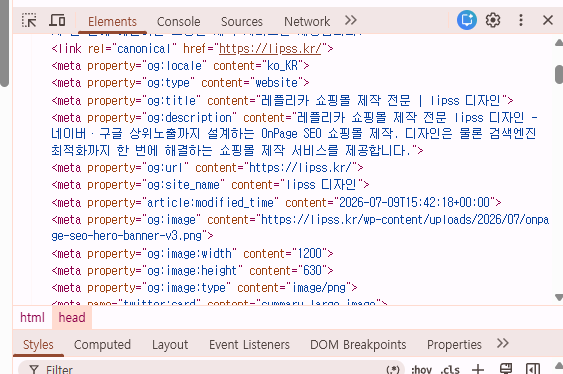Activate the inspect element picker icon
Image resolution: width=563 pixels, height=374 pixels.
29,20
